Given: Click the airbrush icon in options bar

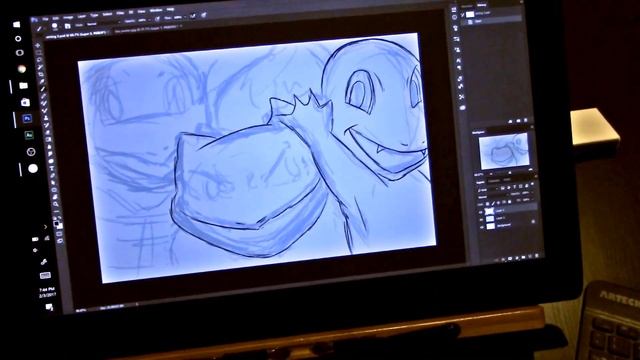Looking at the screenshot, I should tap(193, 16).
